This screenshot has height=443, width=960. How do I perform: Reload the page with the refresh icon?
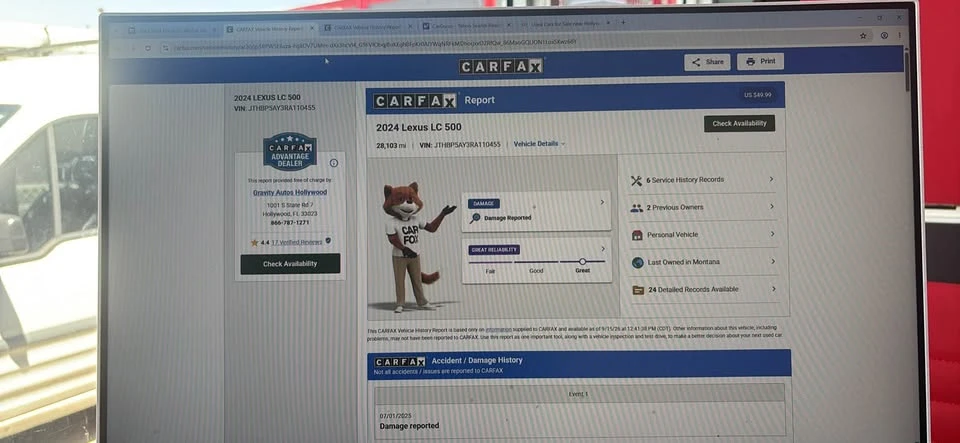[148, 48]
